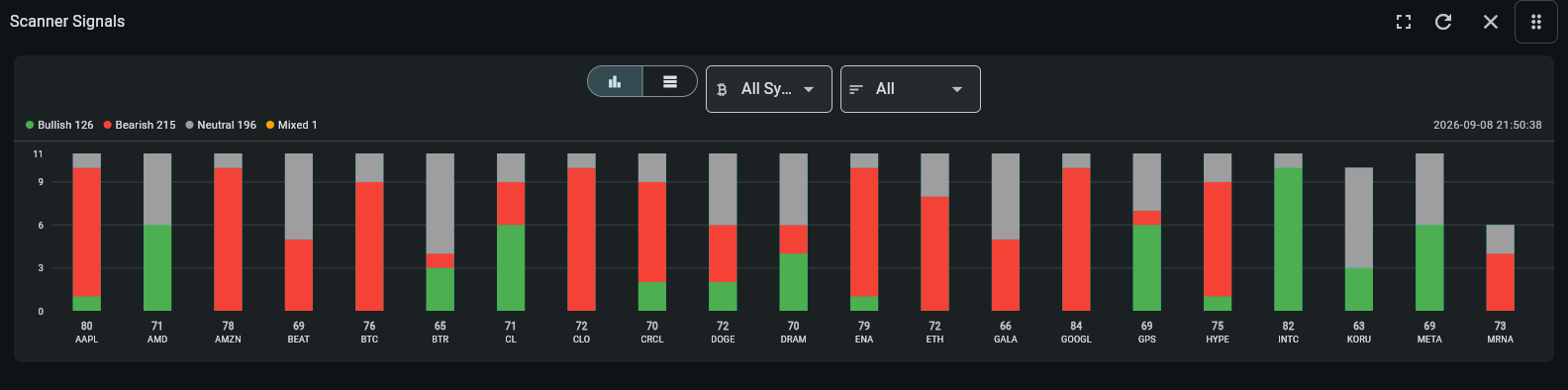This screenshot has width=1568, height=390.
Task: Toggle Bearish 215 legend item
Action: pyautogui.click(x=140, y=125)
